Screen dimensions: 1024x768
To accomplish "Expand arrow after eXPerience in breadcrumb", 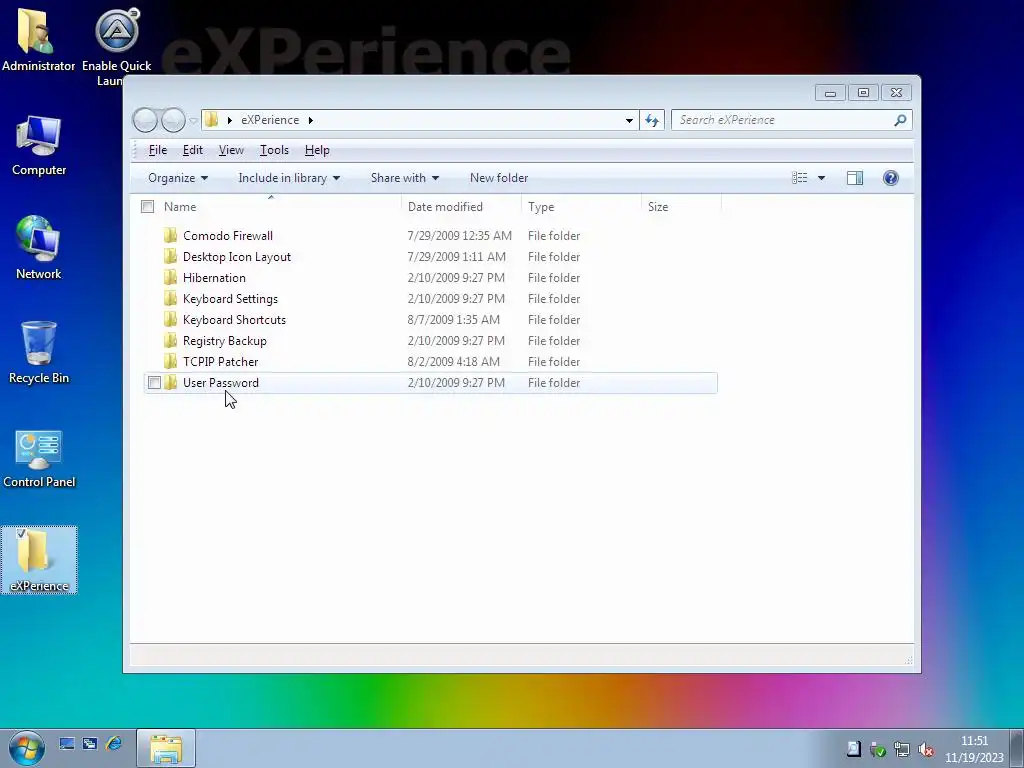I will (x=311, y=120).
